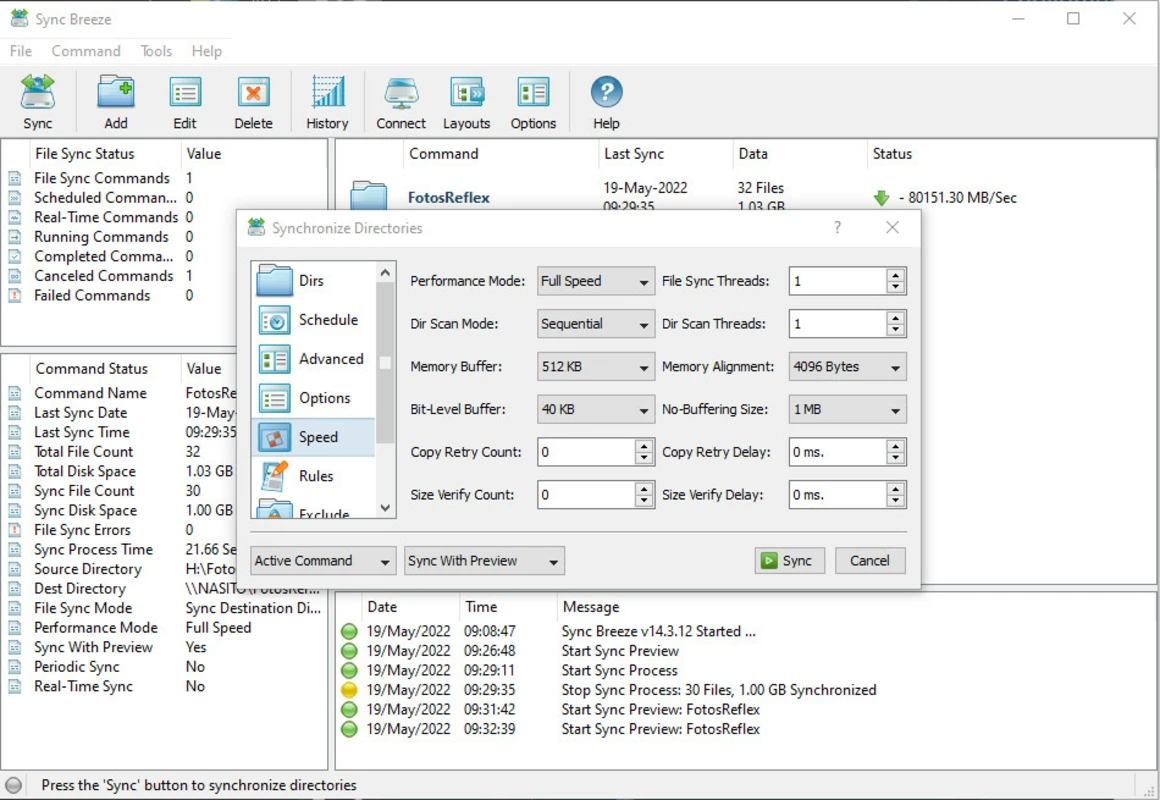This screenshot has height=800, width=1160.
Task: Open the Active Command dropdown
Action: [x=323, y=561]
